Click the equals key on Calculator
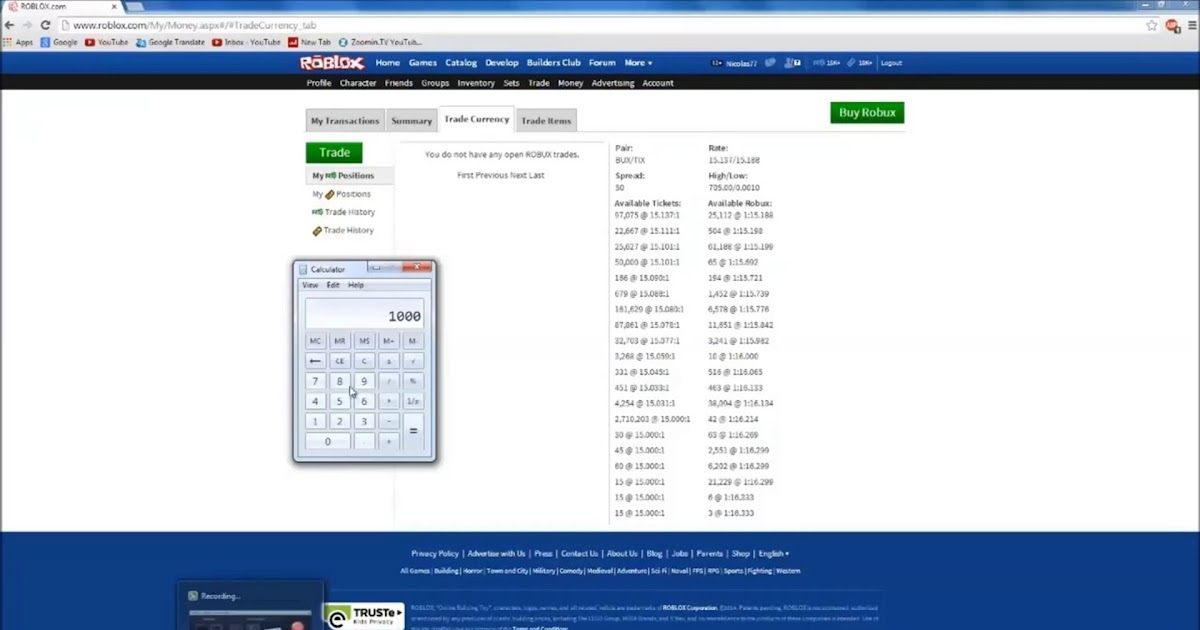The image size is (1200, 630). click(x=413, y=431)
